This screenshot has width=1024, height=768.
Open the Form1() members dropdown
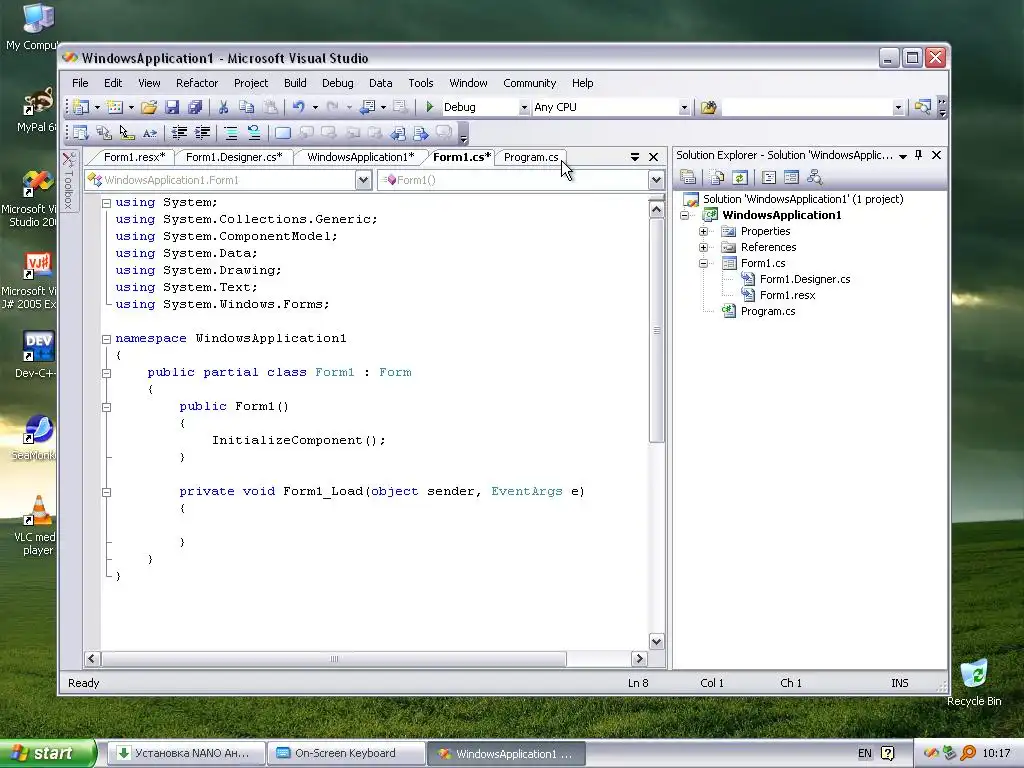click(656, 180)
